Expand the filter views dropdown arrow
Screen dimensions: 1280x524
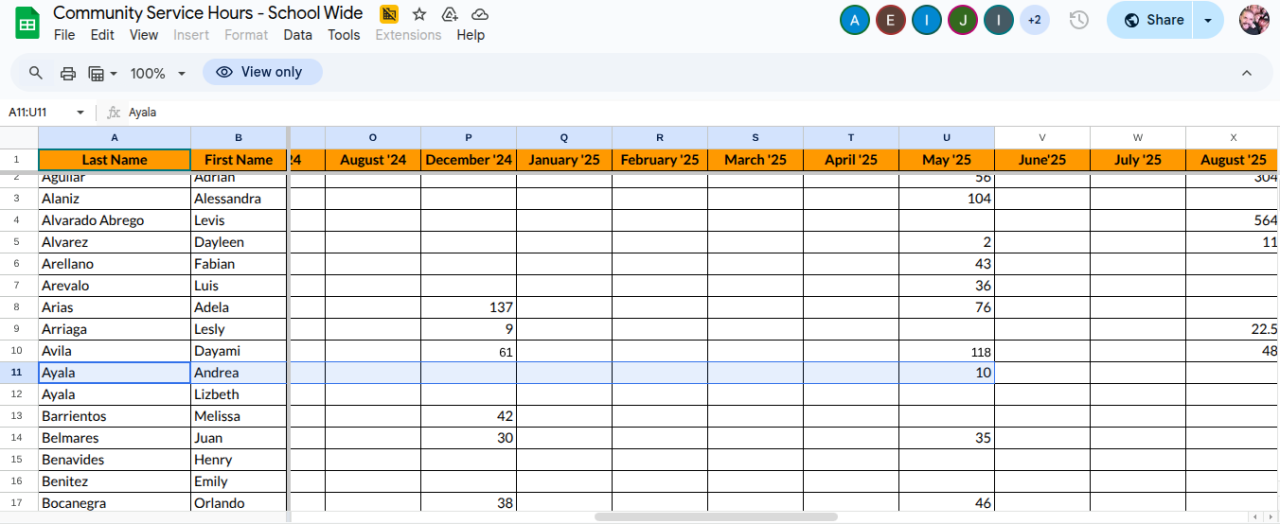(113, 74)
